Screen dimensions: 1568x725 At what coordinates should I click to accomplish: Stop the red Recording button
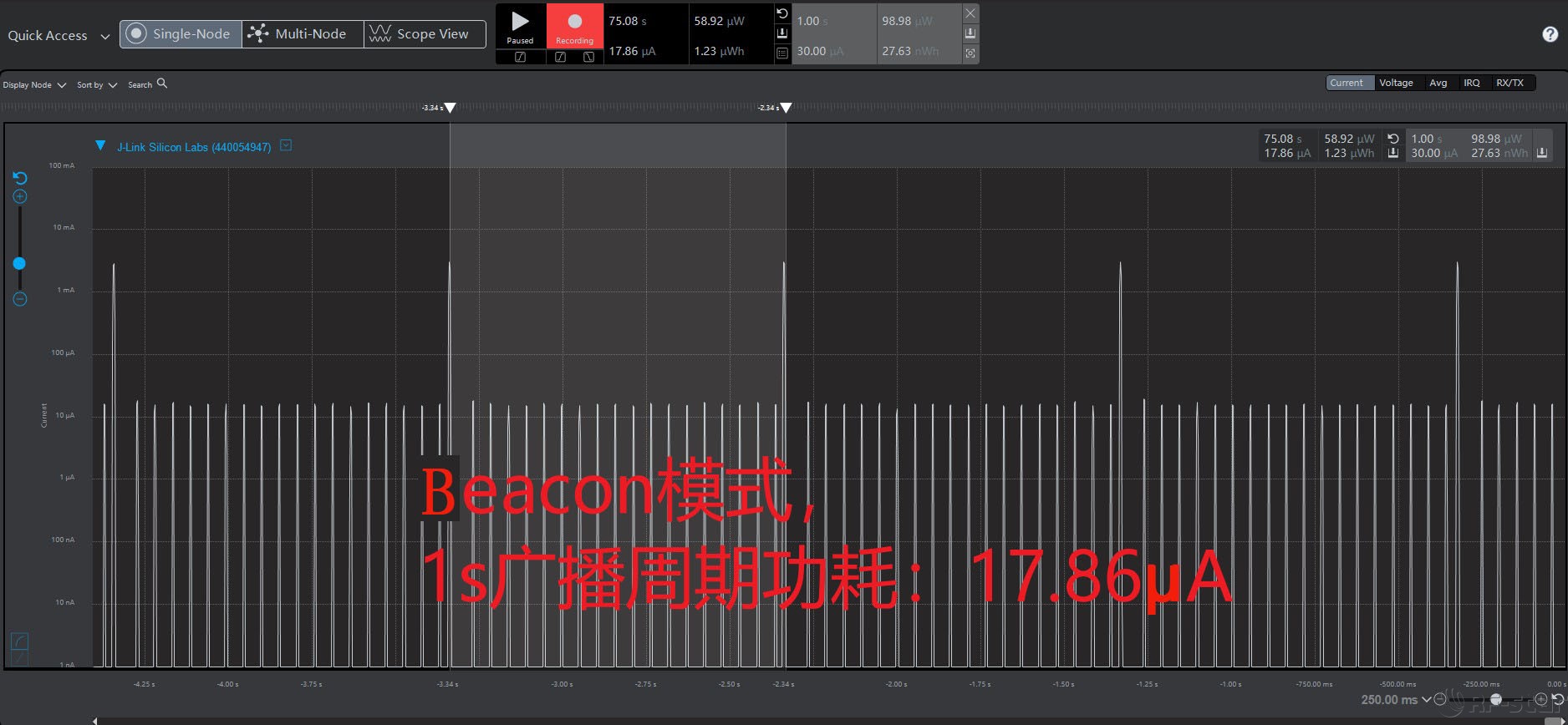click(574, 26)
